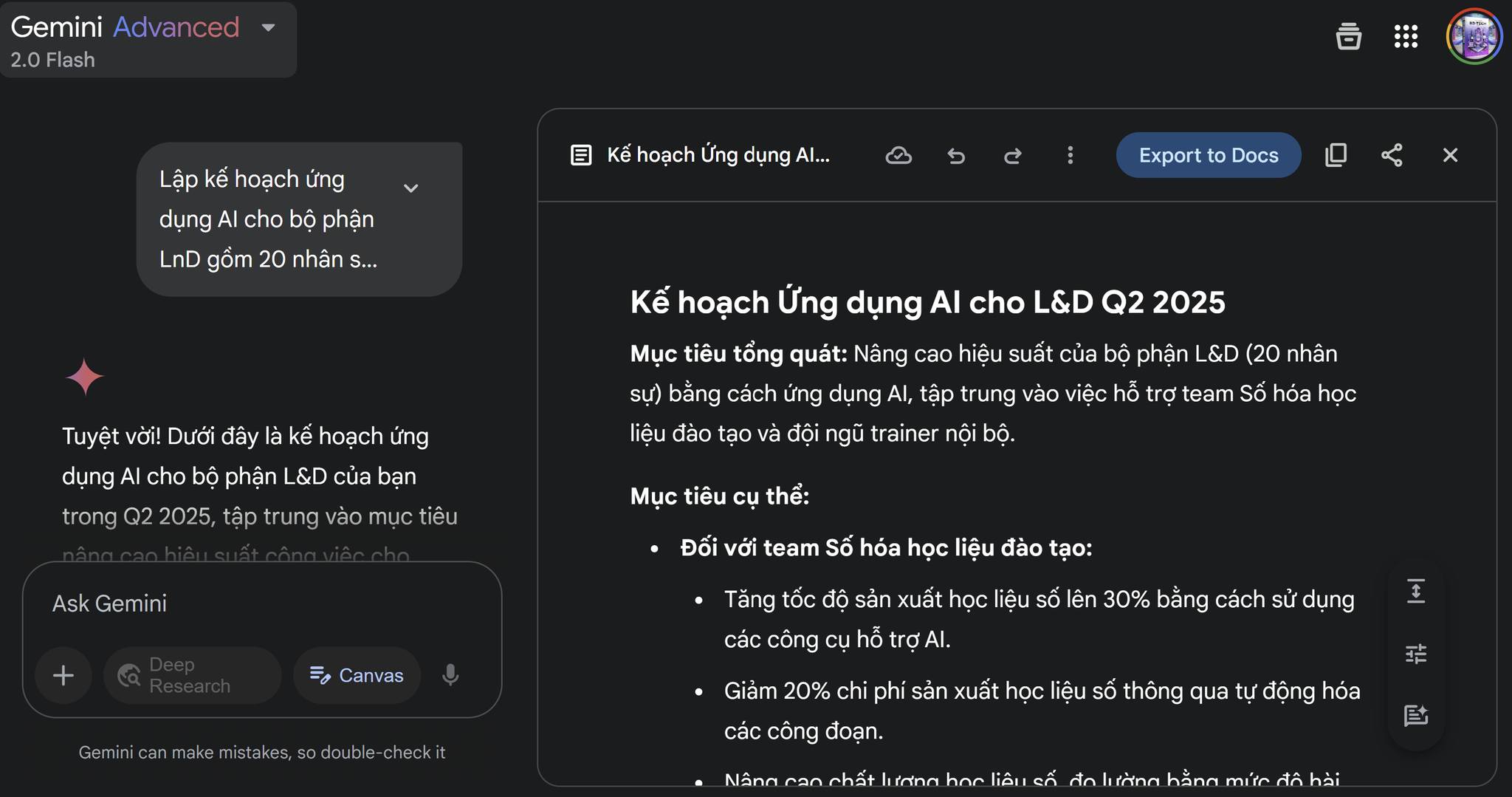Open the Google apps grid
The image size is (1512, 797).
[1406, 35]
